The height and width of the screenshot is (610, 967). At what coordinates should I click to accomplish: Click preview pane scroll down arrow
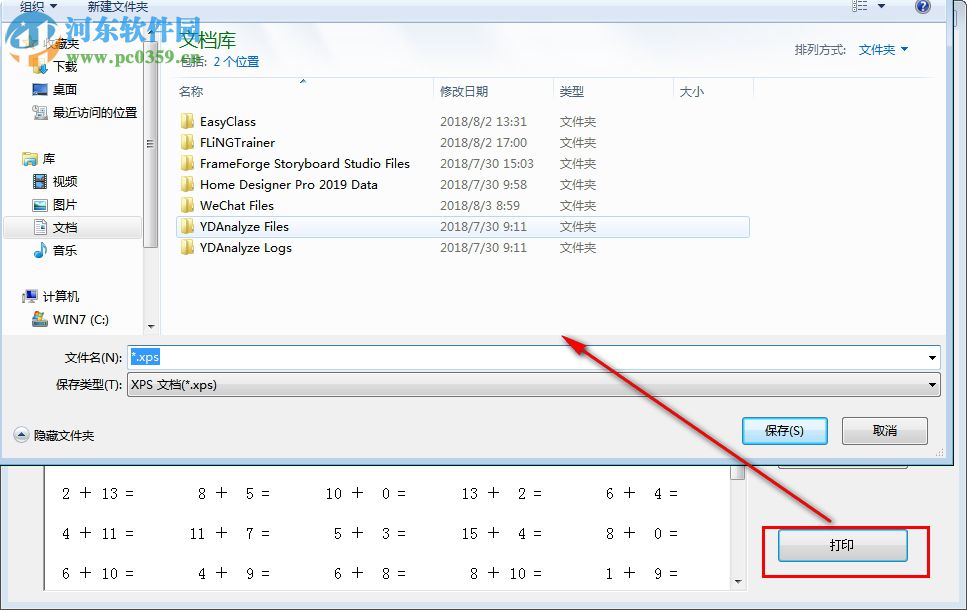[x=738, y=581]
